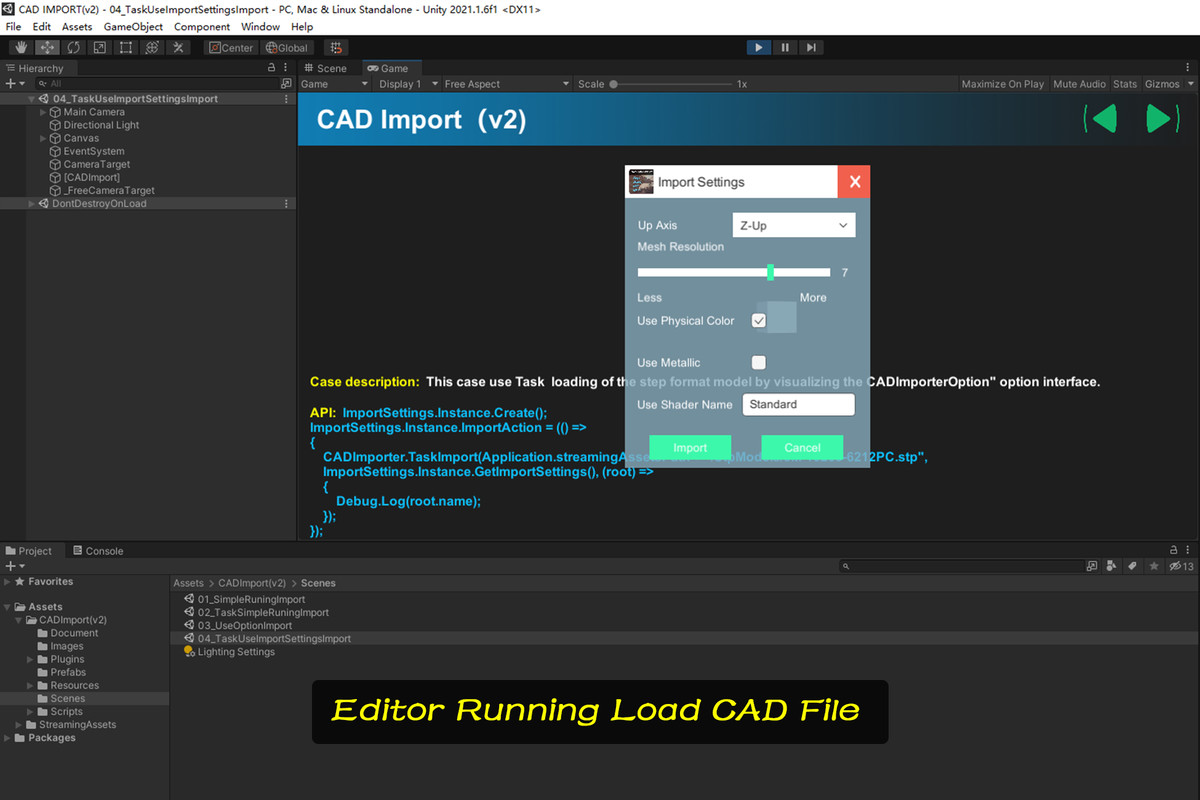This screenshot has height=800, width=1200.
Task: Uncheck Use Physical Color checkbox
Action: [x=759, y=321]
